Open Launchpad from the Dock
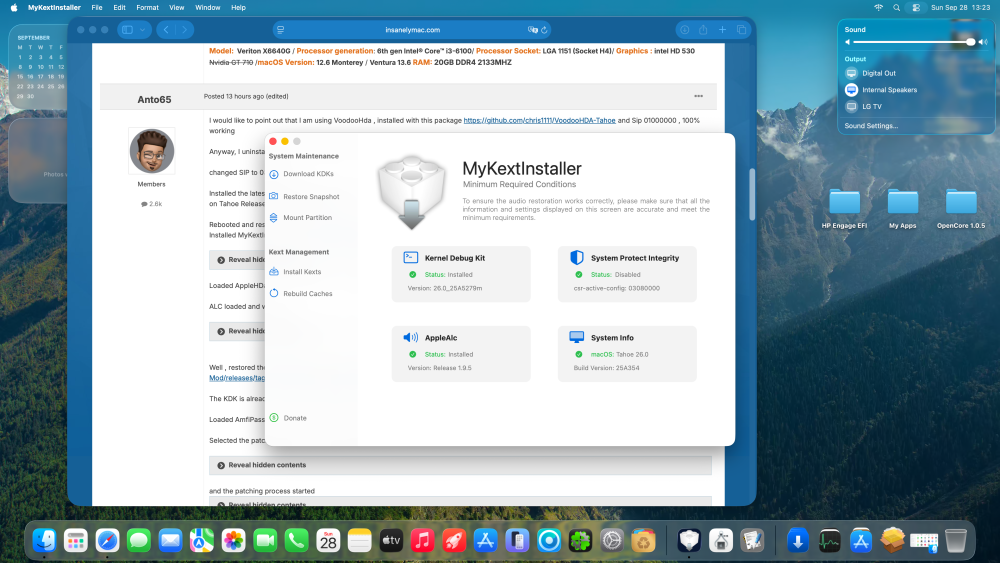The height and width of the screenshot is (563, 1000). 75,541
